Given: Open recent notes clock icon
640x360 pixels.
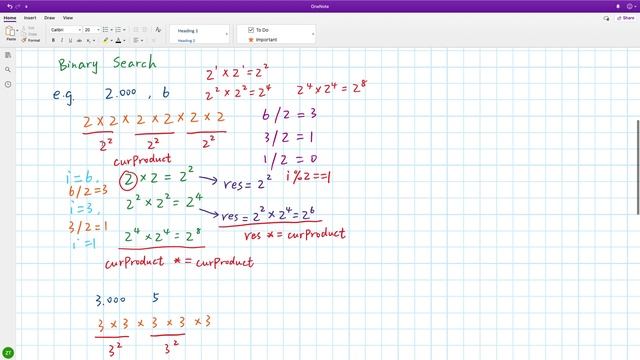Looking at the screenshot, I should pyautogui.click(x=8, y=84).
